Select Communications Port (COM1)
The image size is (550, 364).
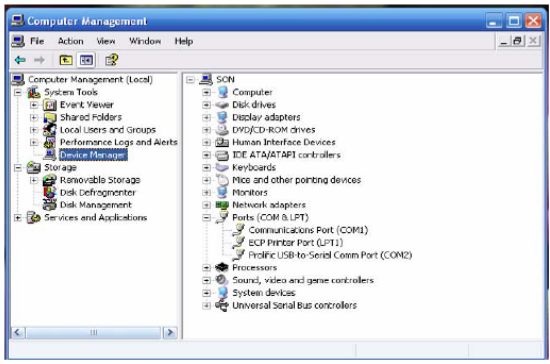pyautogui.click(x=308, y=230)
